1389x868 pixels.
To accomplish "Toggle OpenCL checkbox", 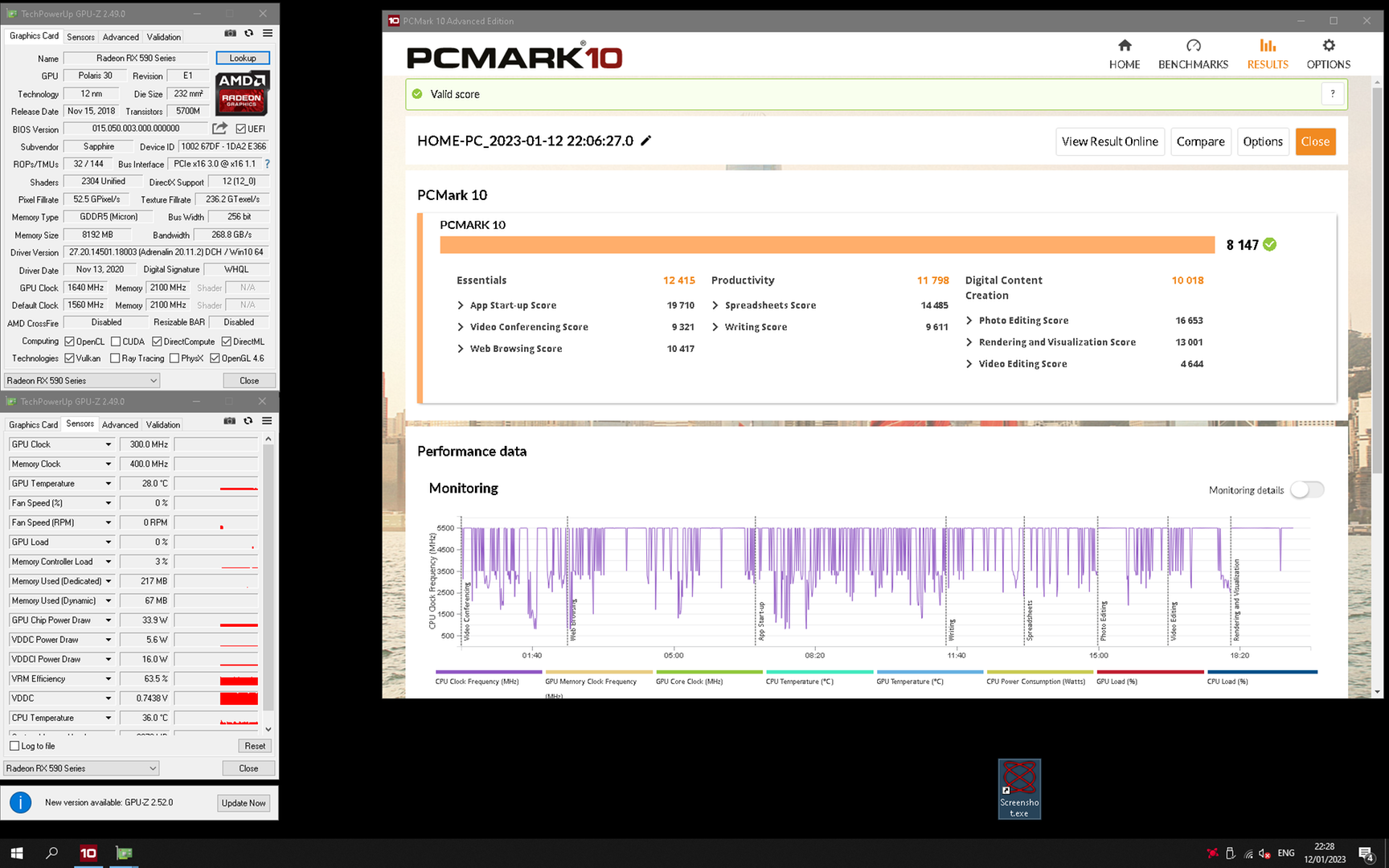I will pyautogui.click(x=70, y=342).
